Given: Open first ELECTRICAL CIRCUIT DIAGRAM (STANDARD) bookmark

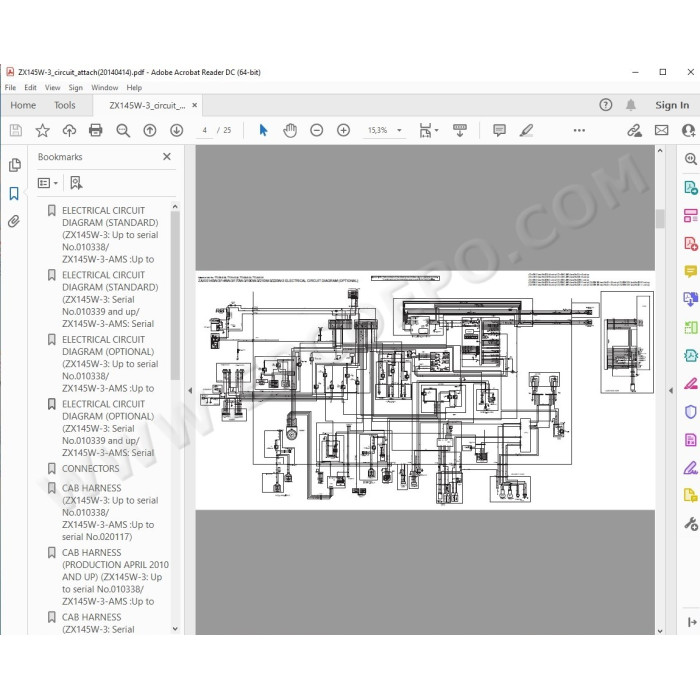Looking at the screenshot, I should tap(110, 235).
